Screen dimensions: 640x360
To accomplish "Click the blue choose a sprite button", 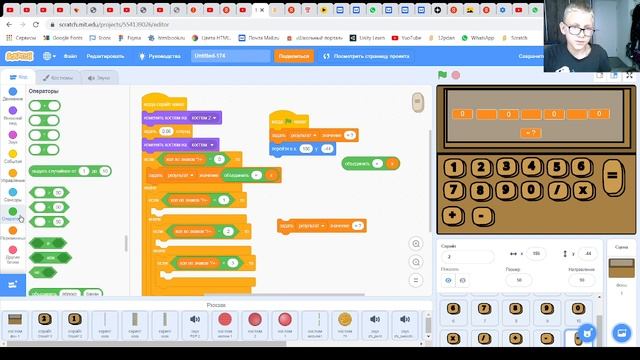I will [x=587, y=333].
